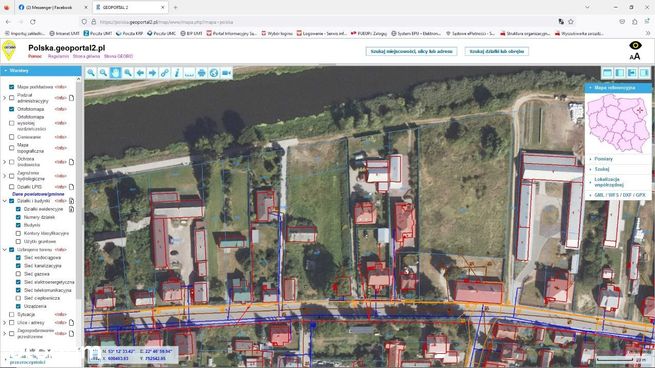Click the video camera toolbar icon
The height and width of the screenshot is (368, 655).
point(226,73)
